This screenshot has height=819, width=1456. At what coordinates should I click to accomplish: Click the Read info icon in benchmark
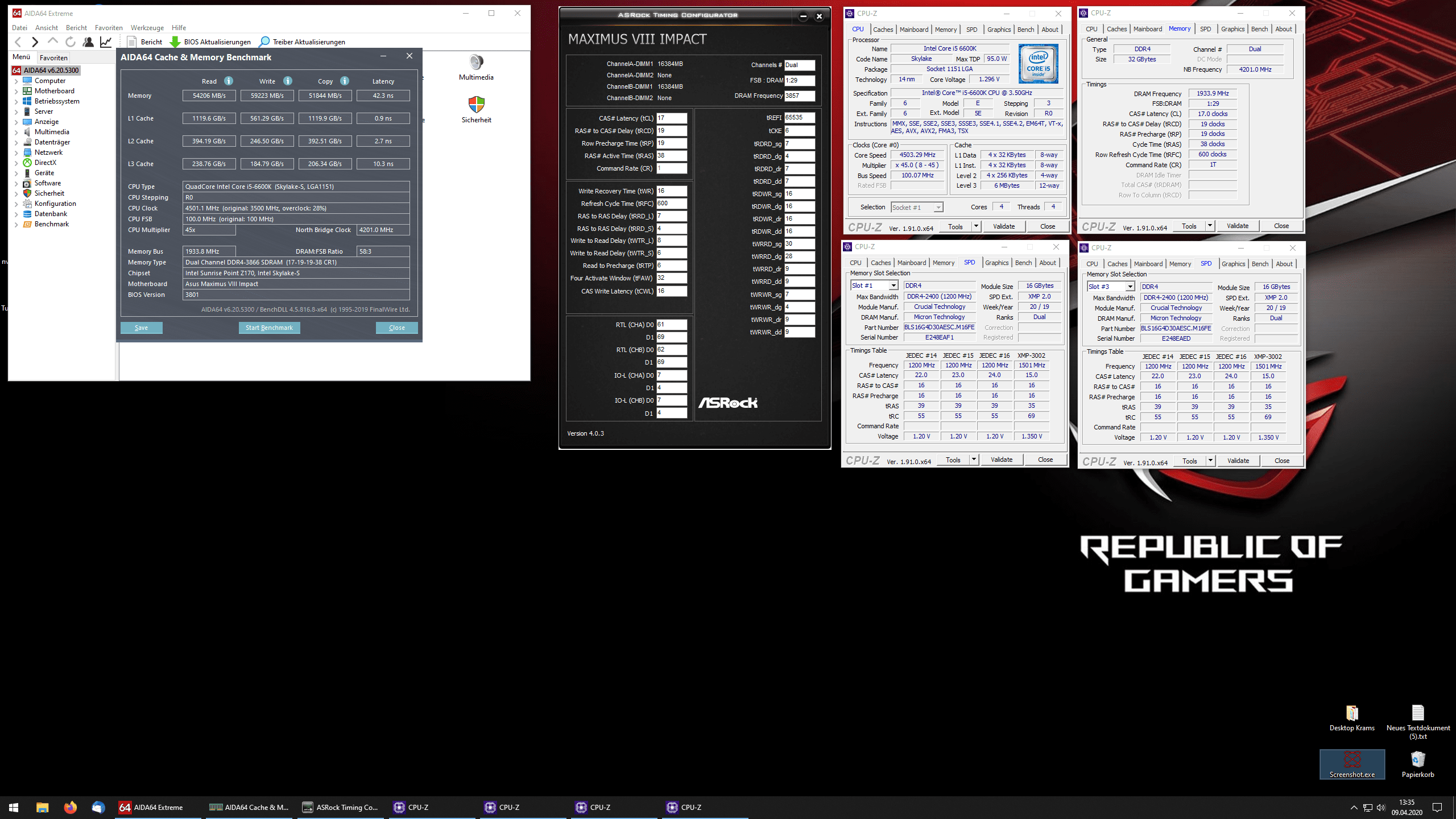(x=229, y=81)
